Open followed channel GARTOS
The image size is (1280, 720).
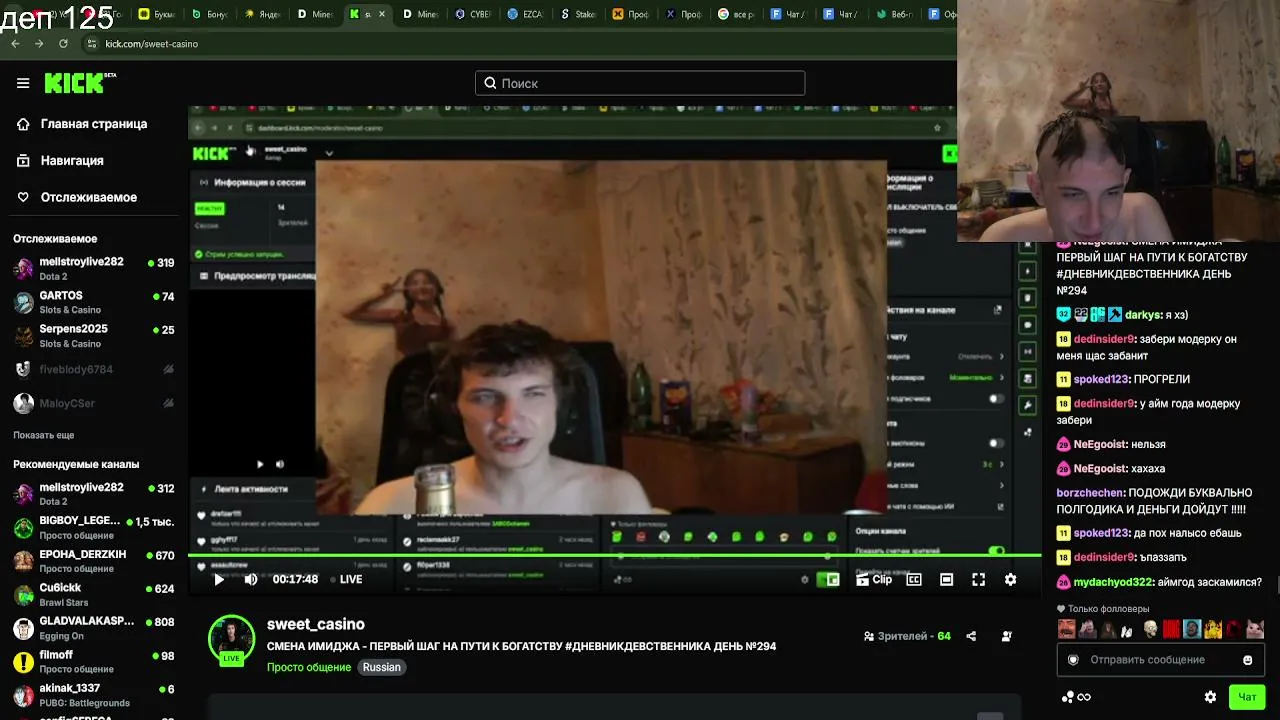tap(94, 302)
